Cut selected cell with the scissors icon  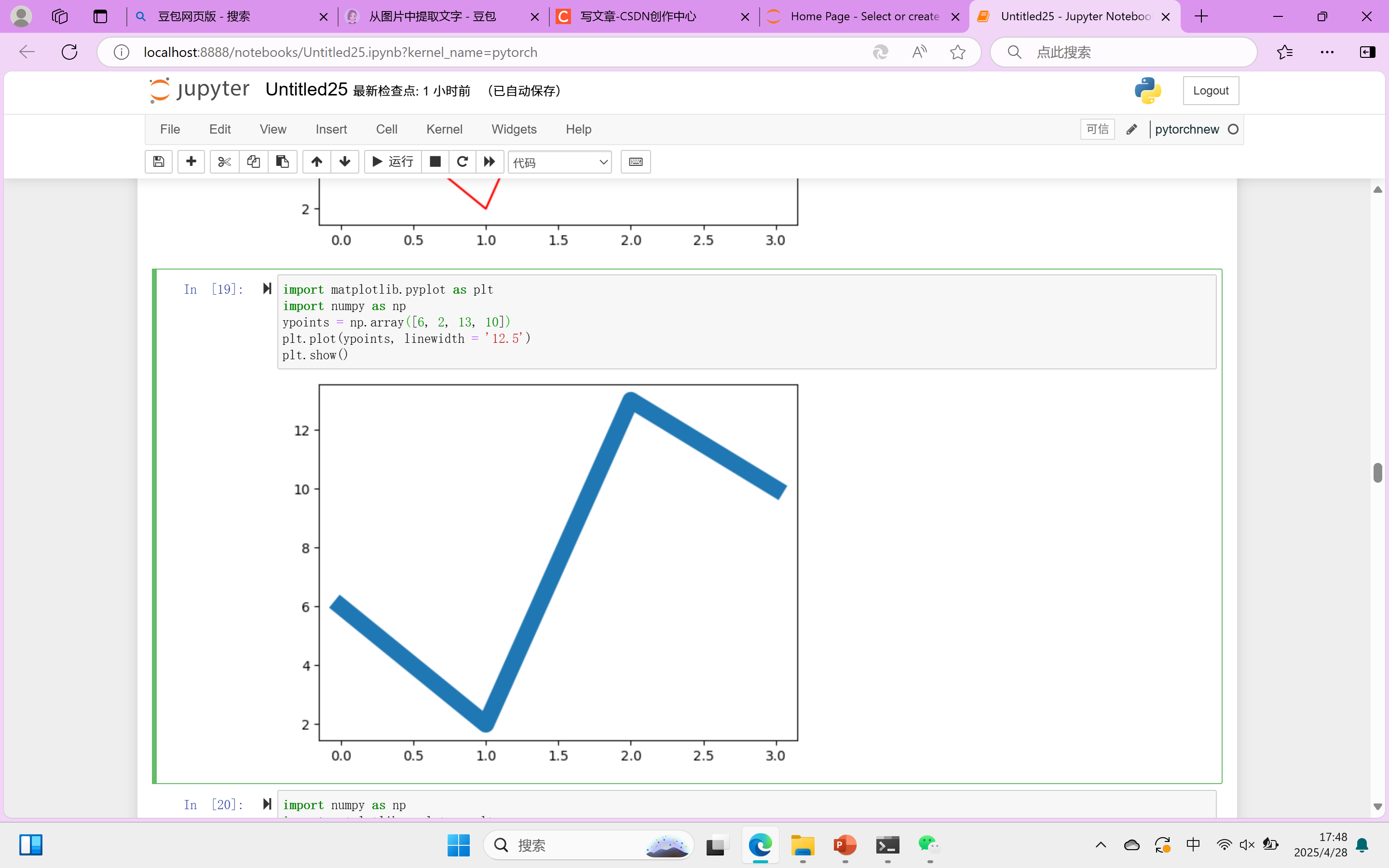[224, 162]
